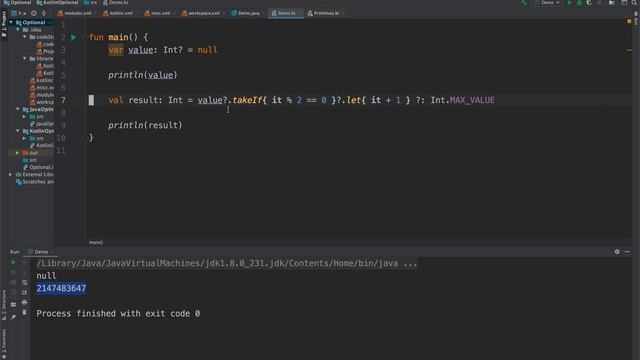Screen dimensions: 640x360
Task: Toggle the Structure tool window stripe button
Action: click(x=4, y=305)
